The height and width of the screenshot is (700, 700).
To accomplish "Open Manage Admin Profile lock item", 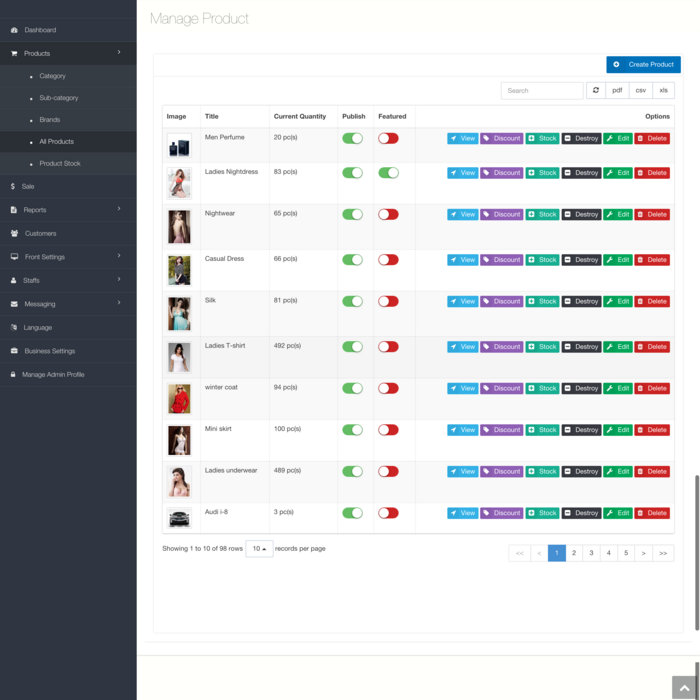I will point(53,374).
